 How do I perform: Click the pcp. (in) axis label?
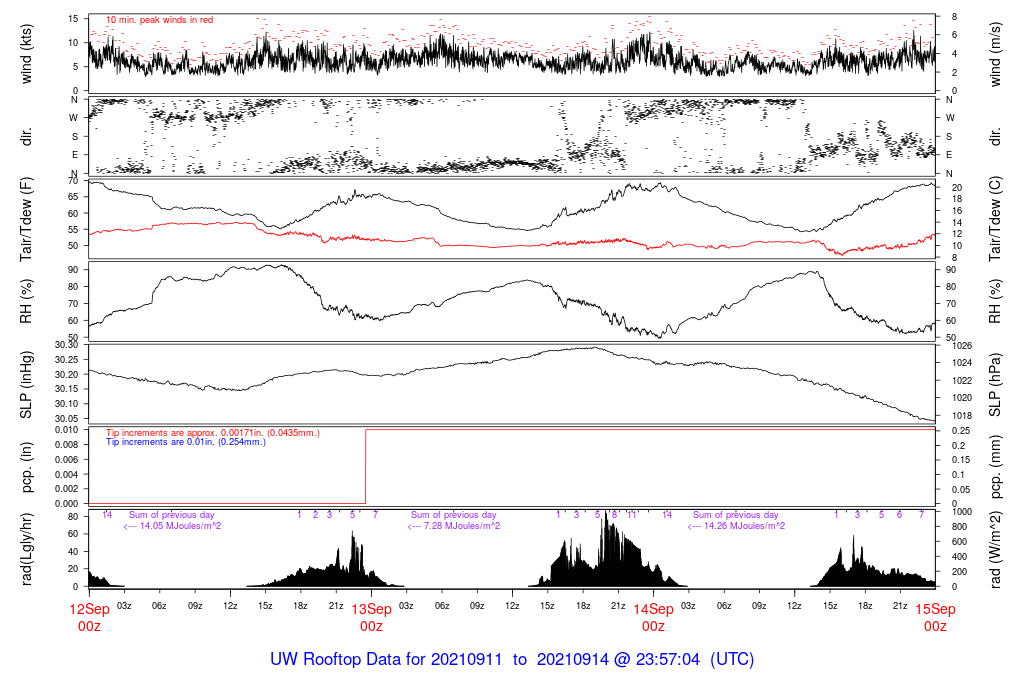click(x=27, y=468)
